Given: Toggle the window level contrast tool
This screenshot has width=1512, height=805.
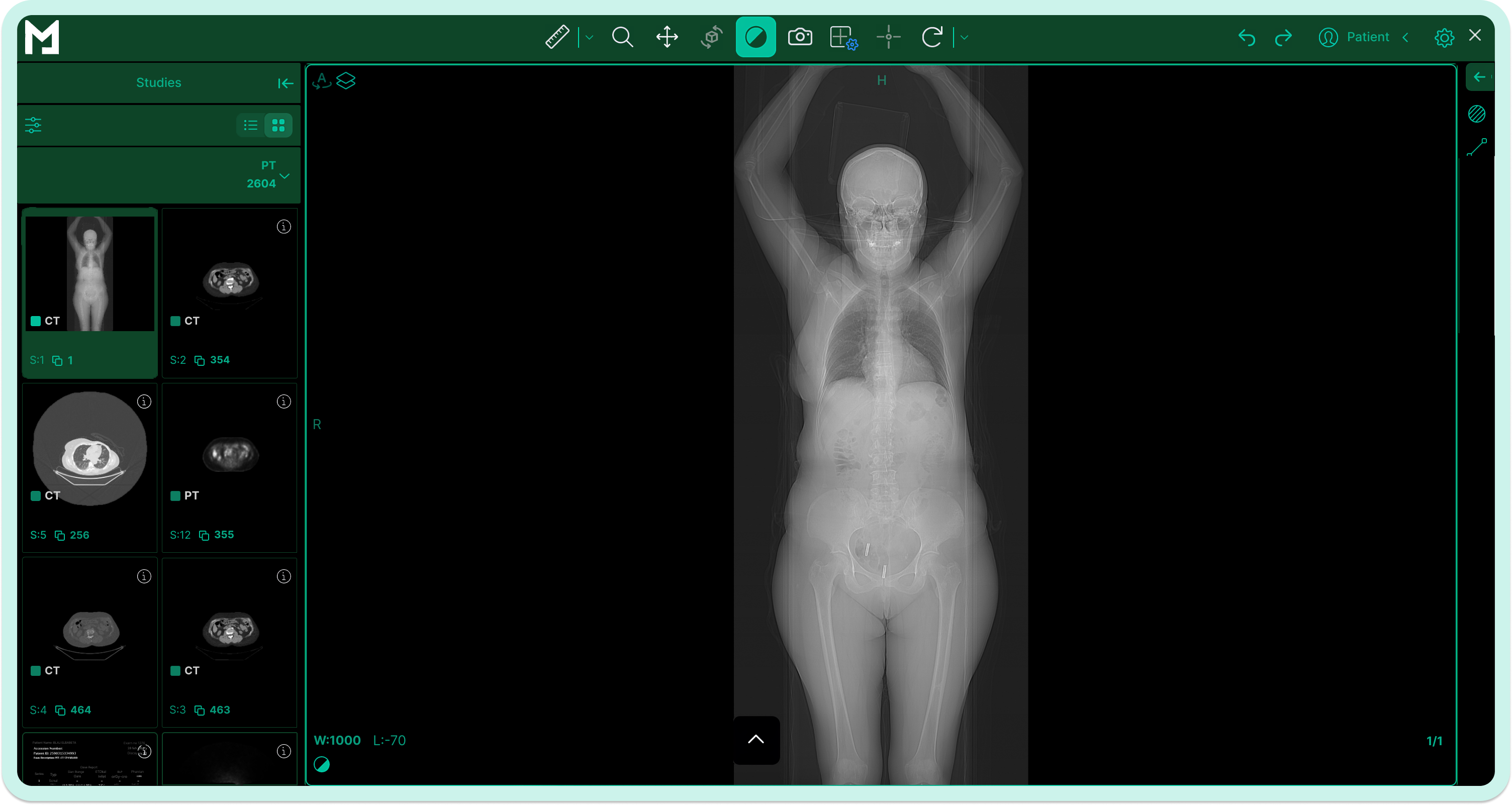Looking at the screenshot, I should pyautogui.click(x=755, y=37).
